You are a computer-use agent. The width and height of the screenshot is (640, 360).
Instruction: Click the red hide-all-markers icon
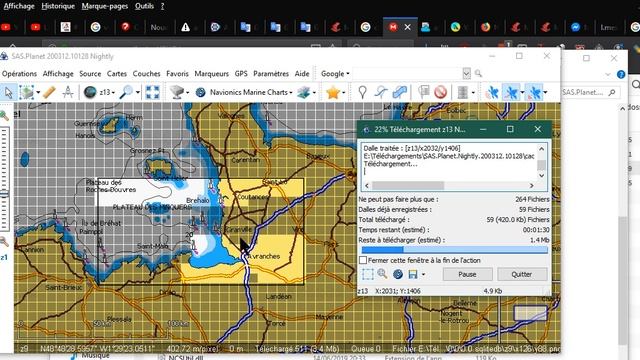[x=440, y=92]
